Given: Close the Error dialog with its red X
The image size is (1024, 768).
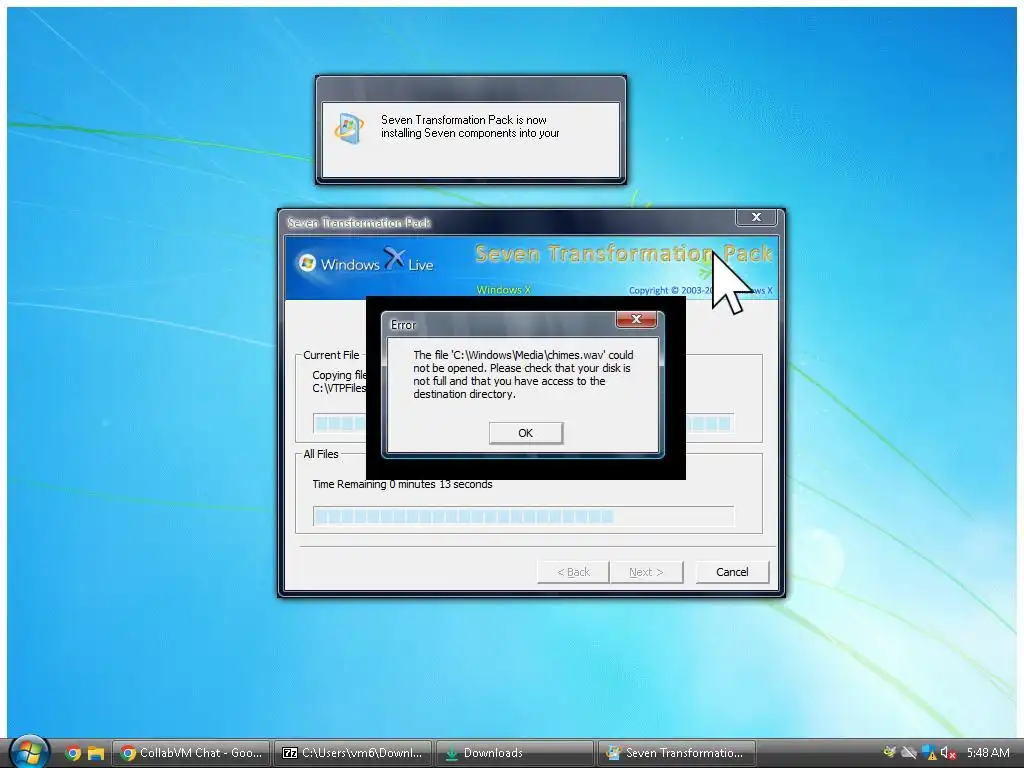Looking at the screenshot, I should [x=636, y=319].
